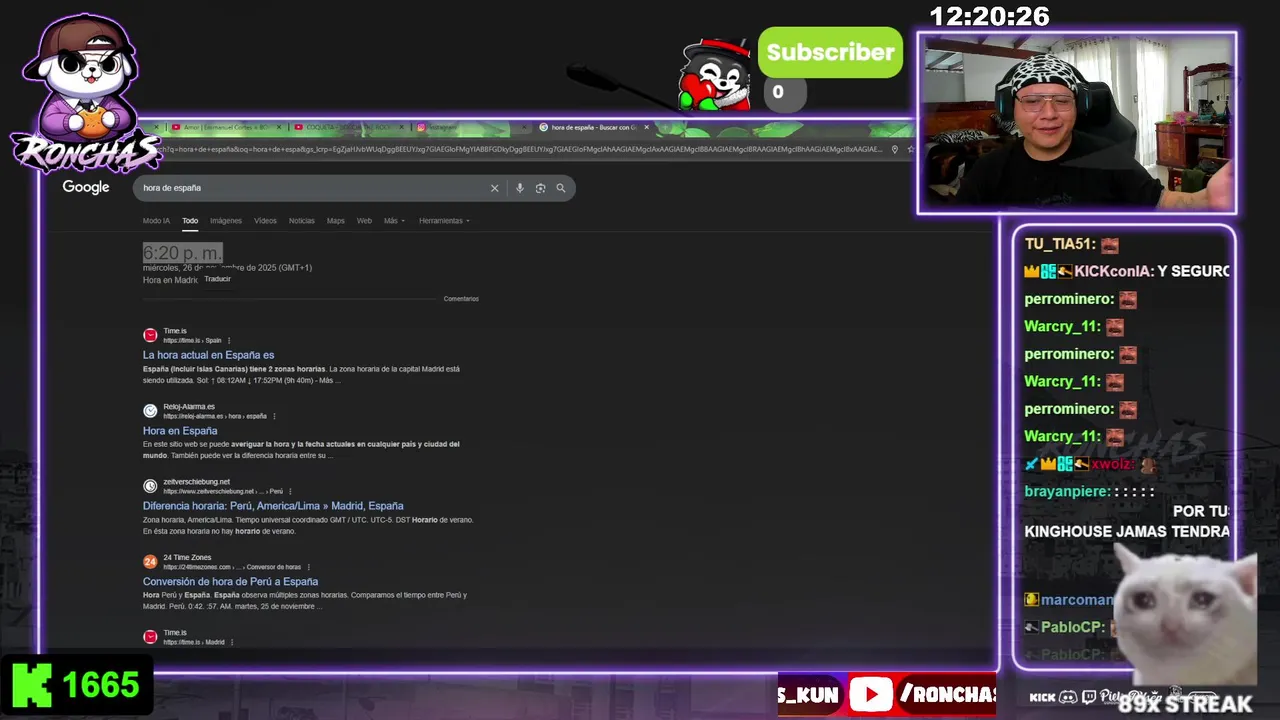Expand the Herramientas dropdown
The image size is (1280, 720).
click(x=444, y=221)
